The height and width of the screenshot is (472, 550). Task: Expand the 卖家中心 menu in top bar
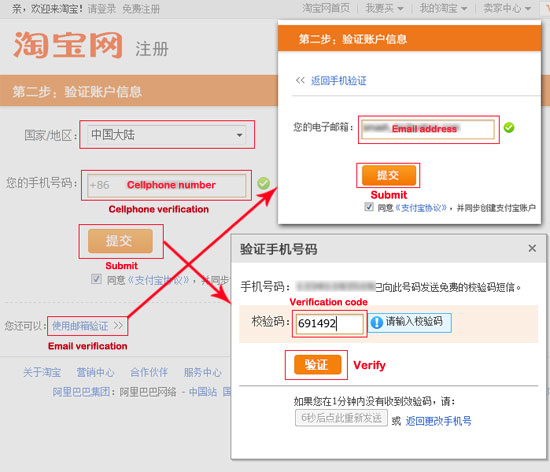point(507,8)
